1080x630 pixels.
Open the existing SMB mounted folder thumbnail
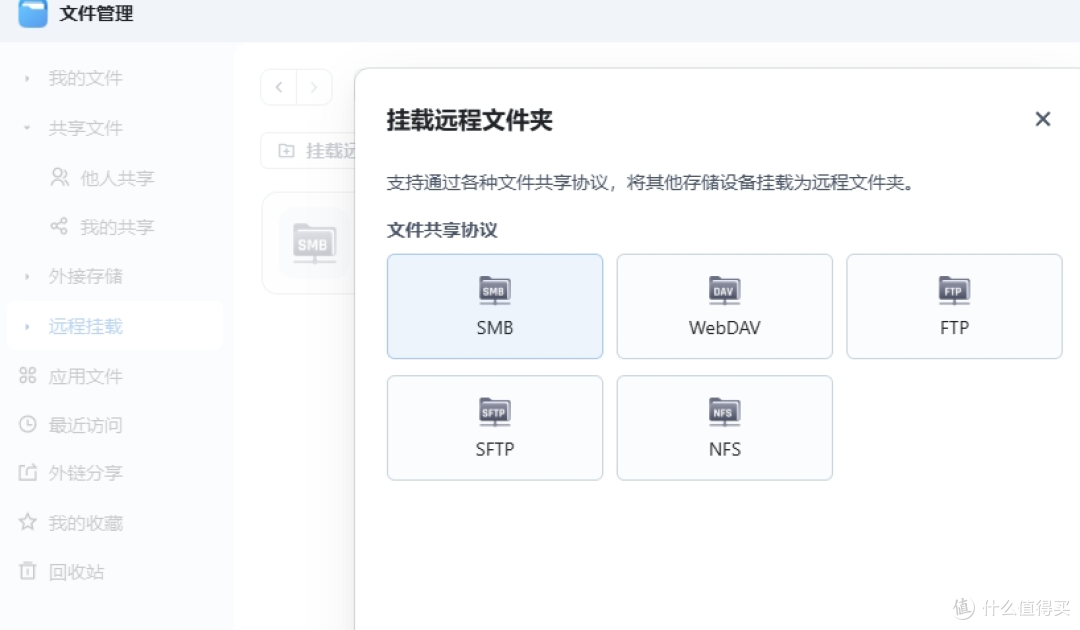tap(313, 243)
